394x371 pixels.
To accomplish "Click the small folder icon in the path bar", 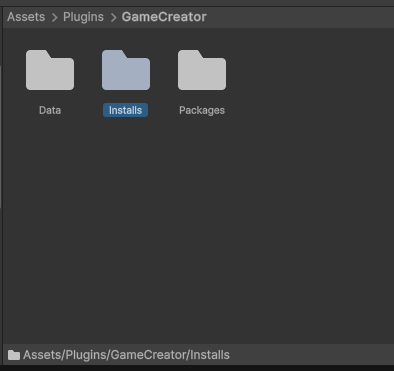I will pos(14,355).
